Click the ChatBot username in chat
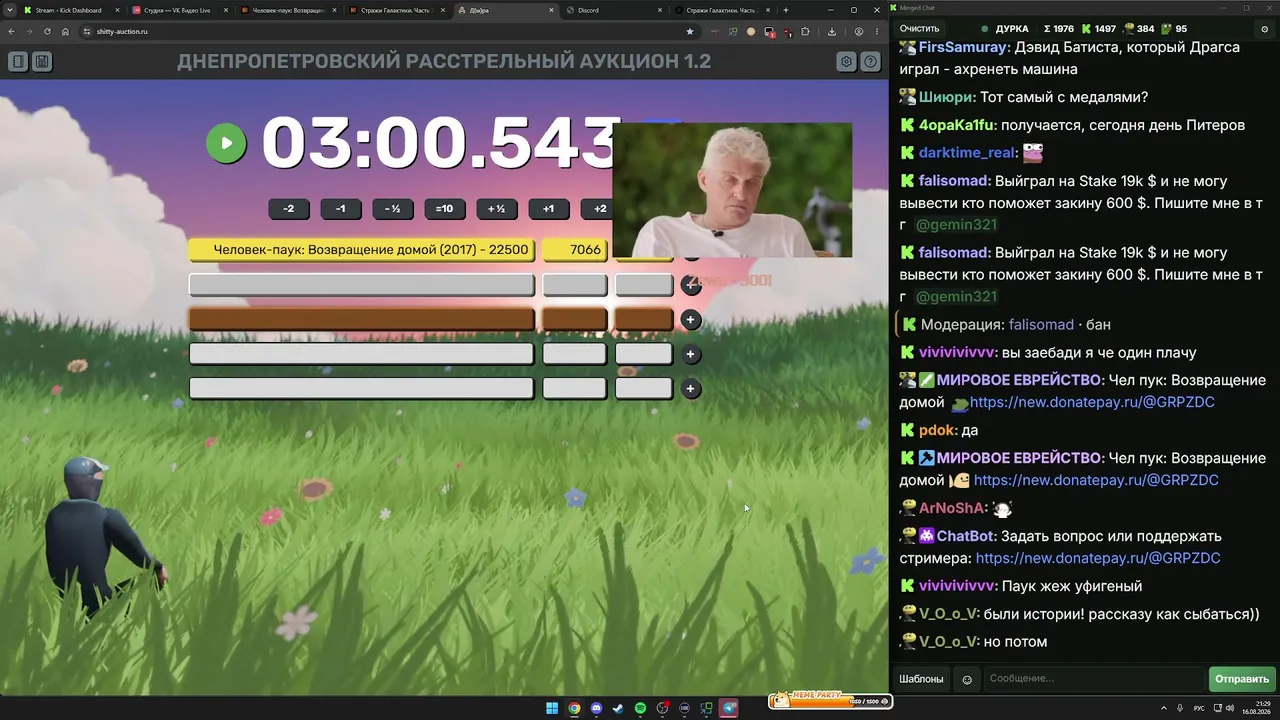1280x720 pixels. 966,536
